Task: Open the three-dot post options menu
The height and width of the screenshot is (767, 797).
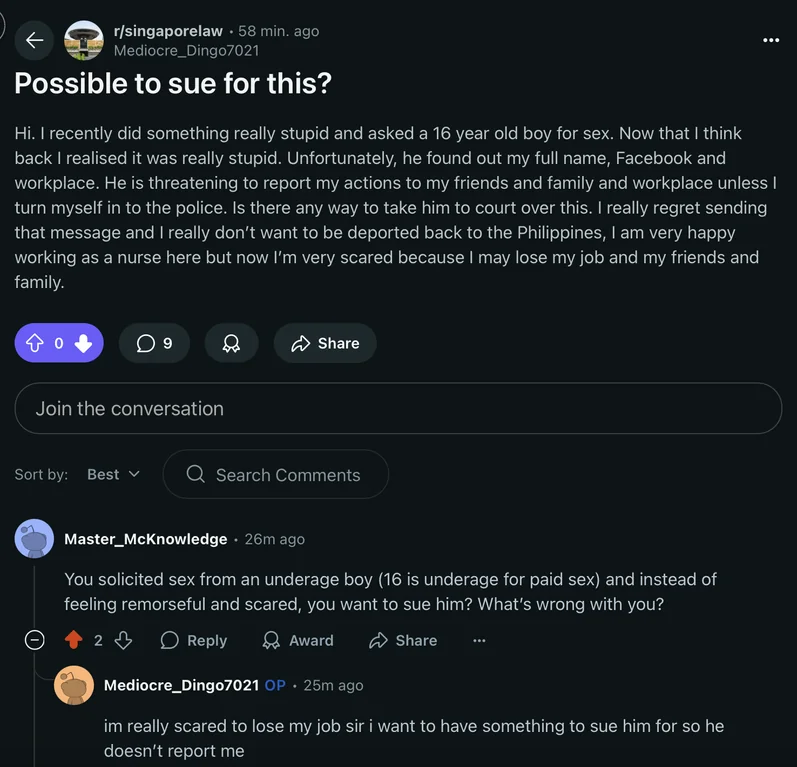Action: click(x=770, y=40)
